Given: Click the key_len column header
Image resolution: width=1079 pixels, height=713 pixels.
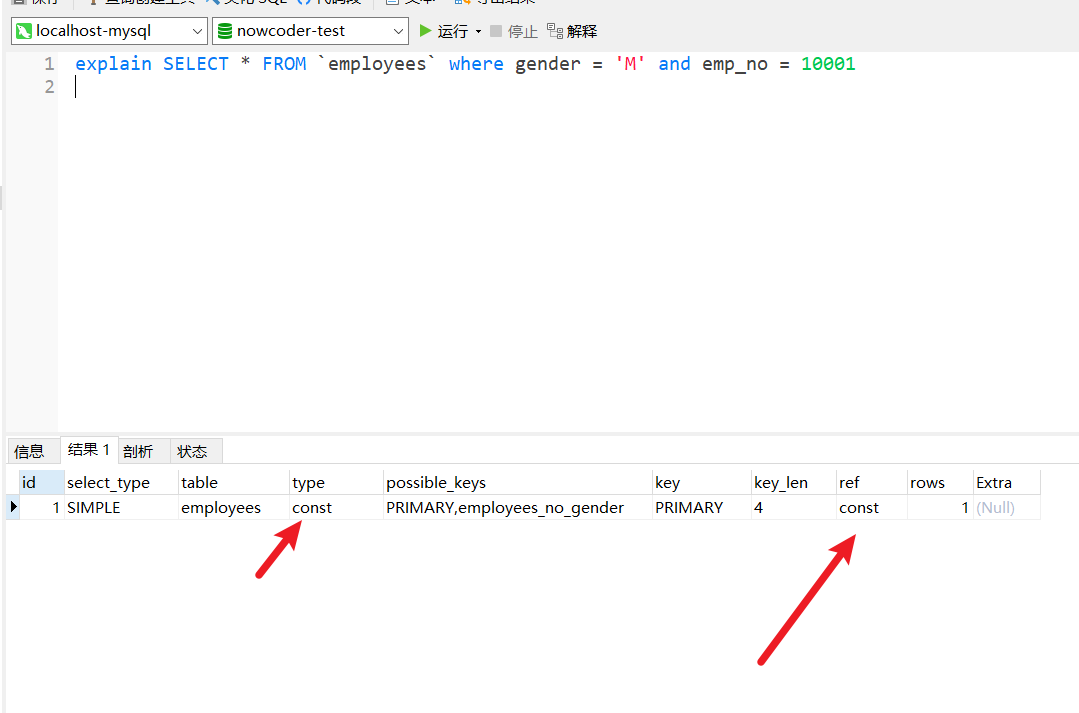Looking at the screenshot, I should pyautogui.click(x=793, y=482).
